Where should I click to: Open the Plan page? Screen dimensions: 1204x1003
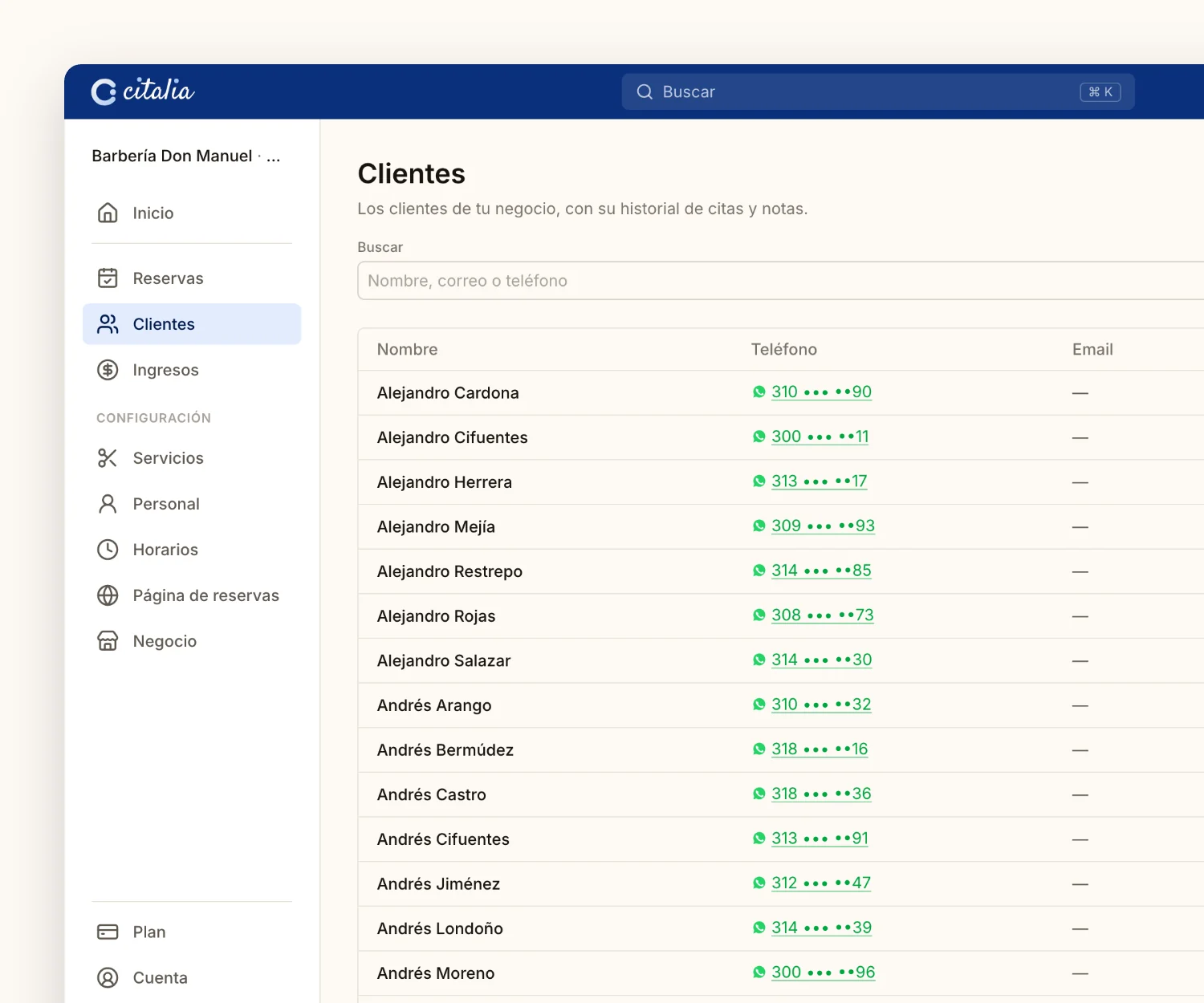[192, 932]
